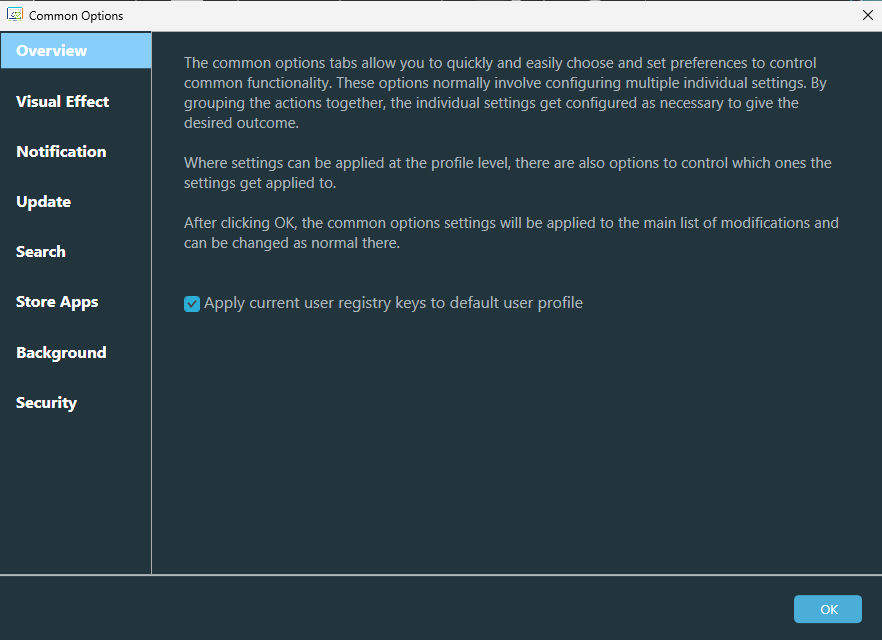Screen dimensions: 882x640
Task: Click the 'Apply current user registry keys' label text
Action: (393, 303)
